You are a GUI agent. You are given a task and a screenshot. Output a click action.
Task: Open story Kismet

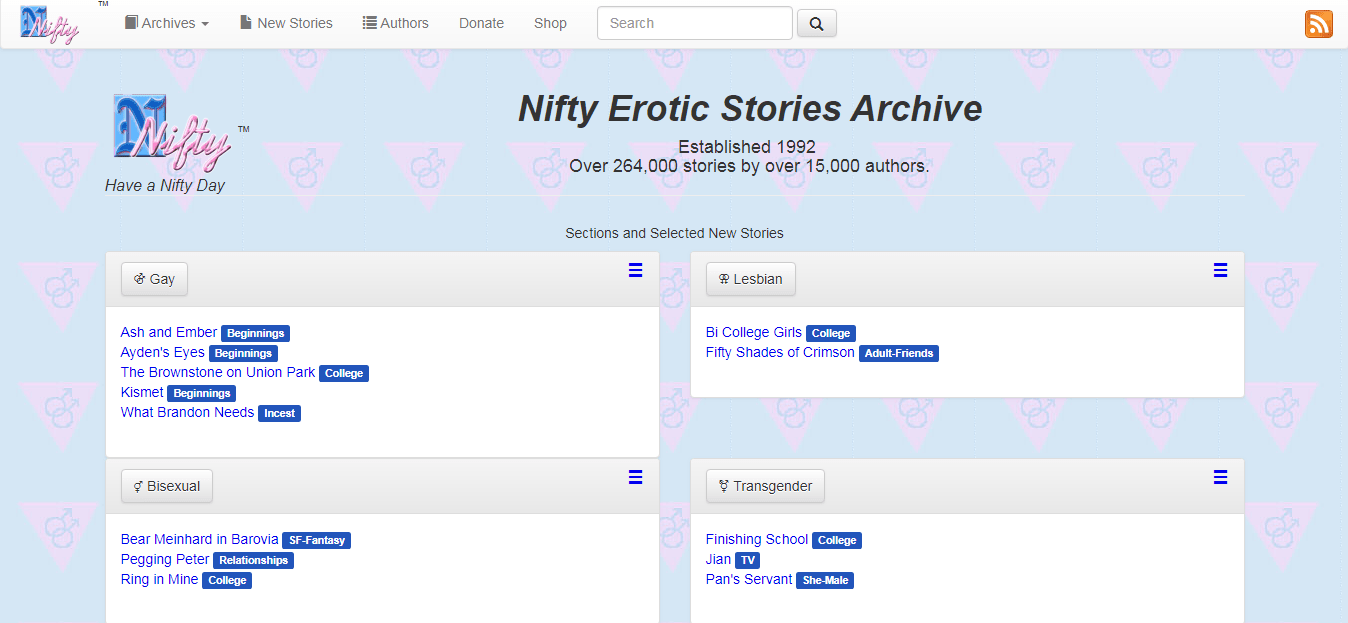tap(142, 392)
